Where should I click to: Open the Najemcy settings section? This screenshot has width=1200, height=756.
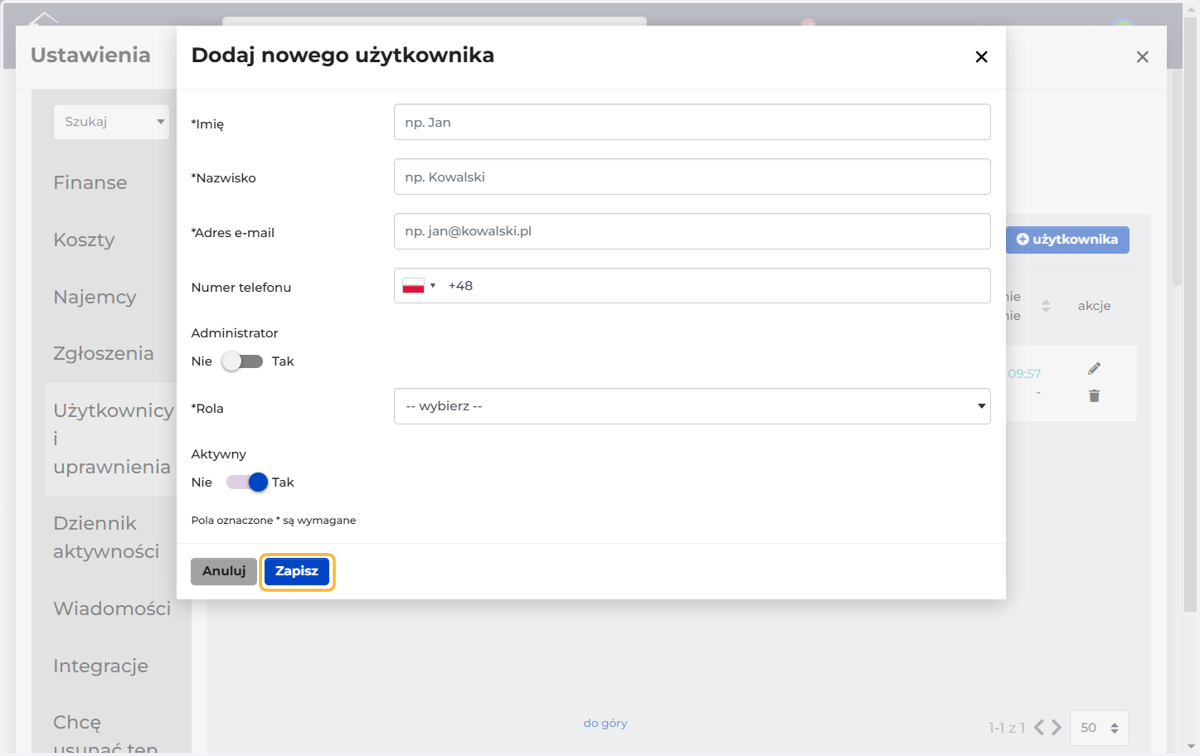(95, 297)
